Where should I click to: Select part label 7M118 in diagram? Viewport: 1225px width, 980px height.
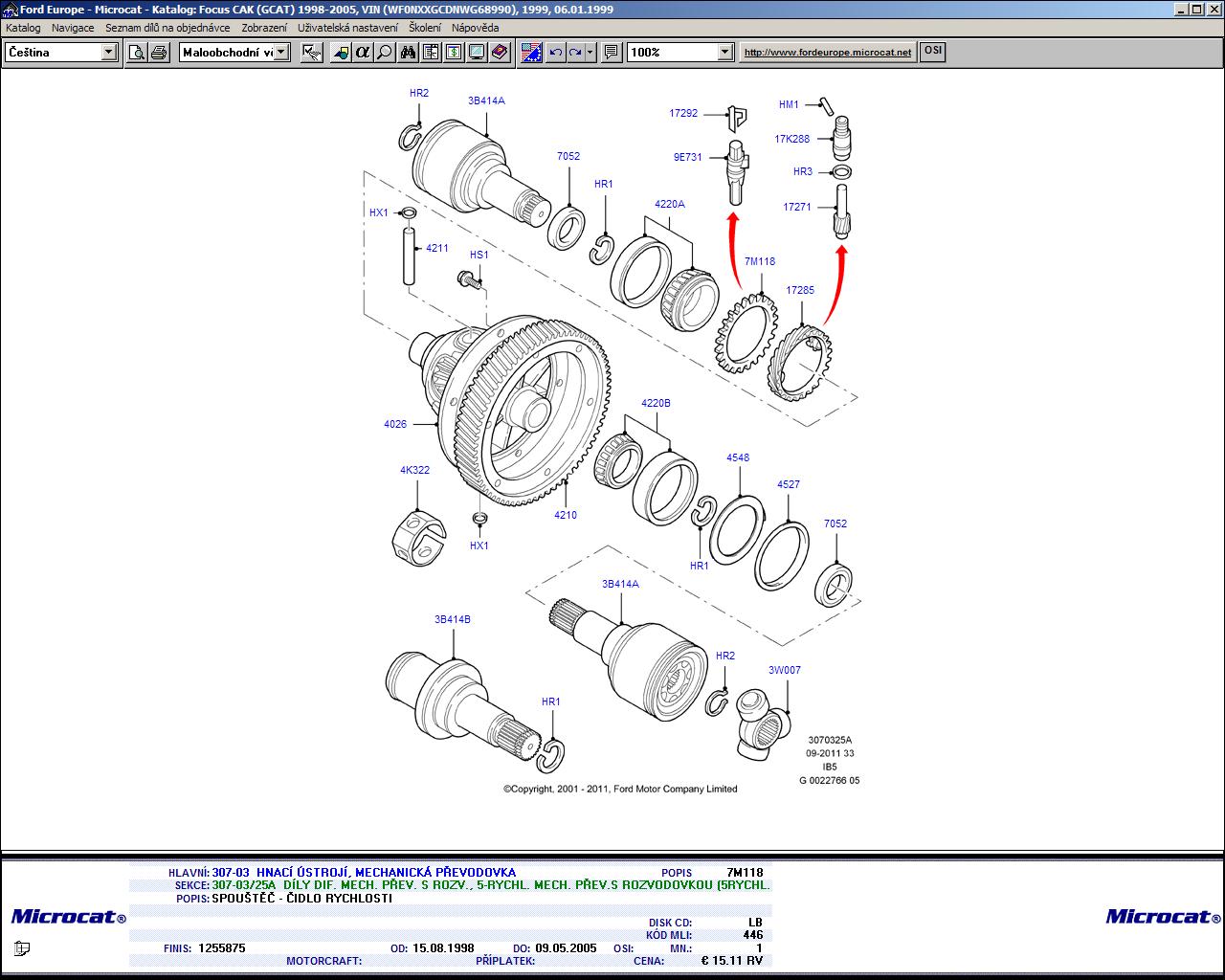coord(760,261)
